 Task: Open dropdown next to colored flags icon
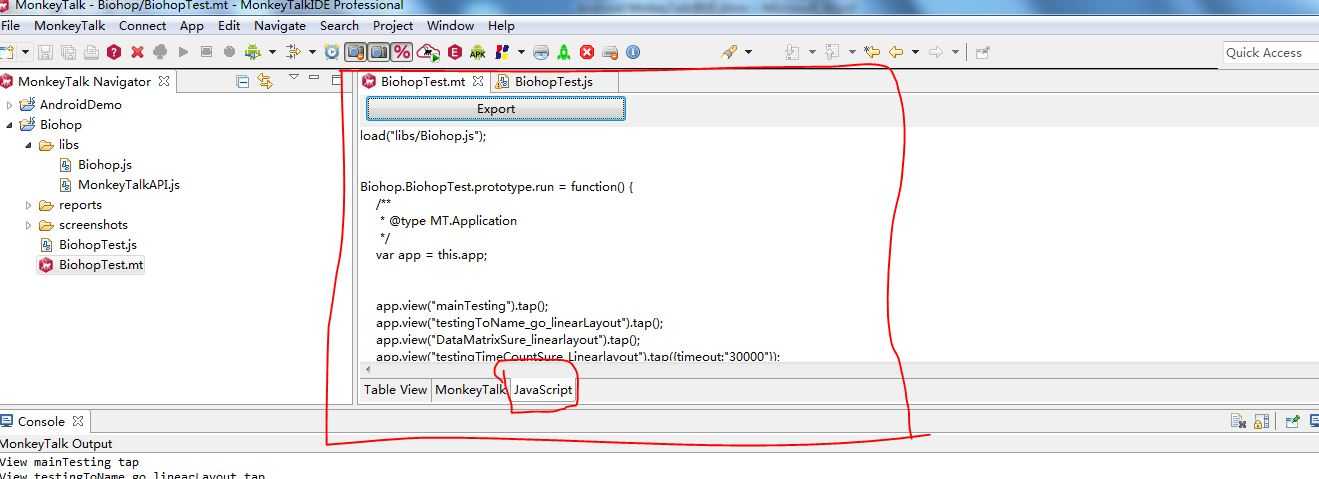click(x=521, y=52)
